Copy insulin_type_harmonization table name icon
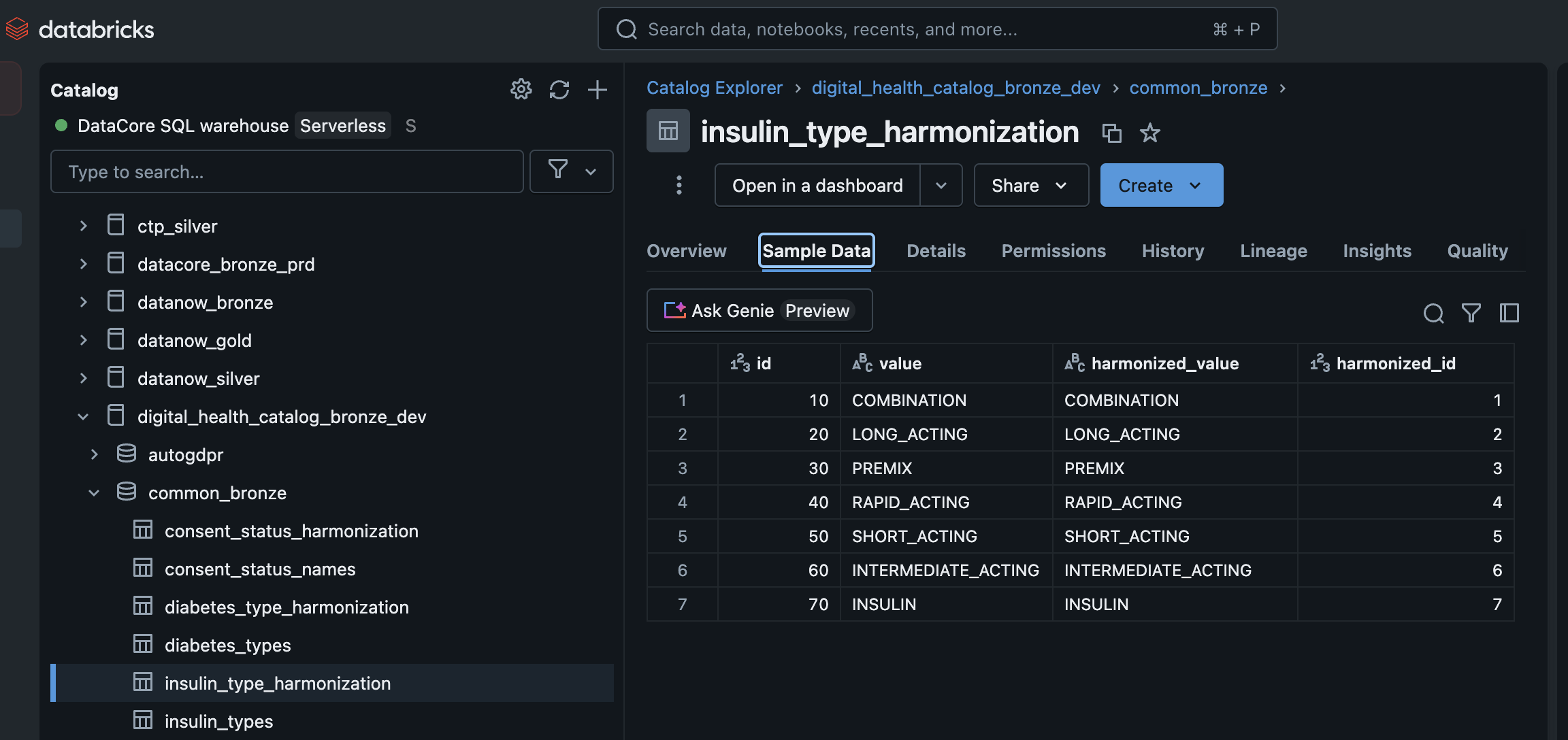 pyautogui.click(x=1111, y=133)
